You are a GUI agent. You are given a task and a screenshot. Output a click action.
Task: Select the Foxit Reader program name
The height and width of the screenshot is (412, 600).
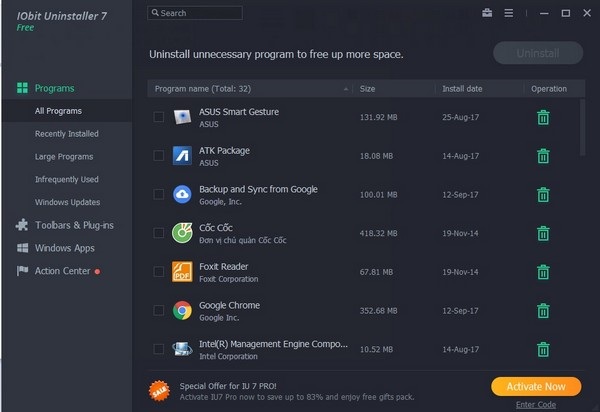(223, 267)
